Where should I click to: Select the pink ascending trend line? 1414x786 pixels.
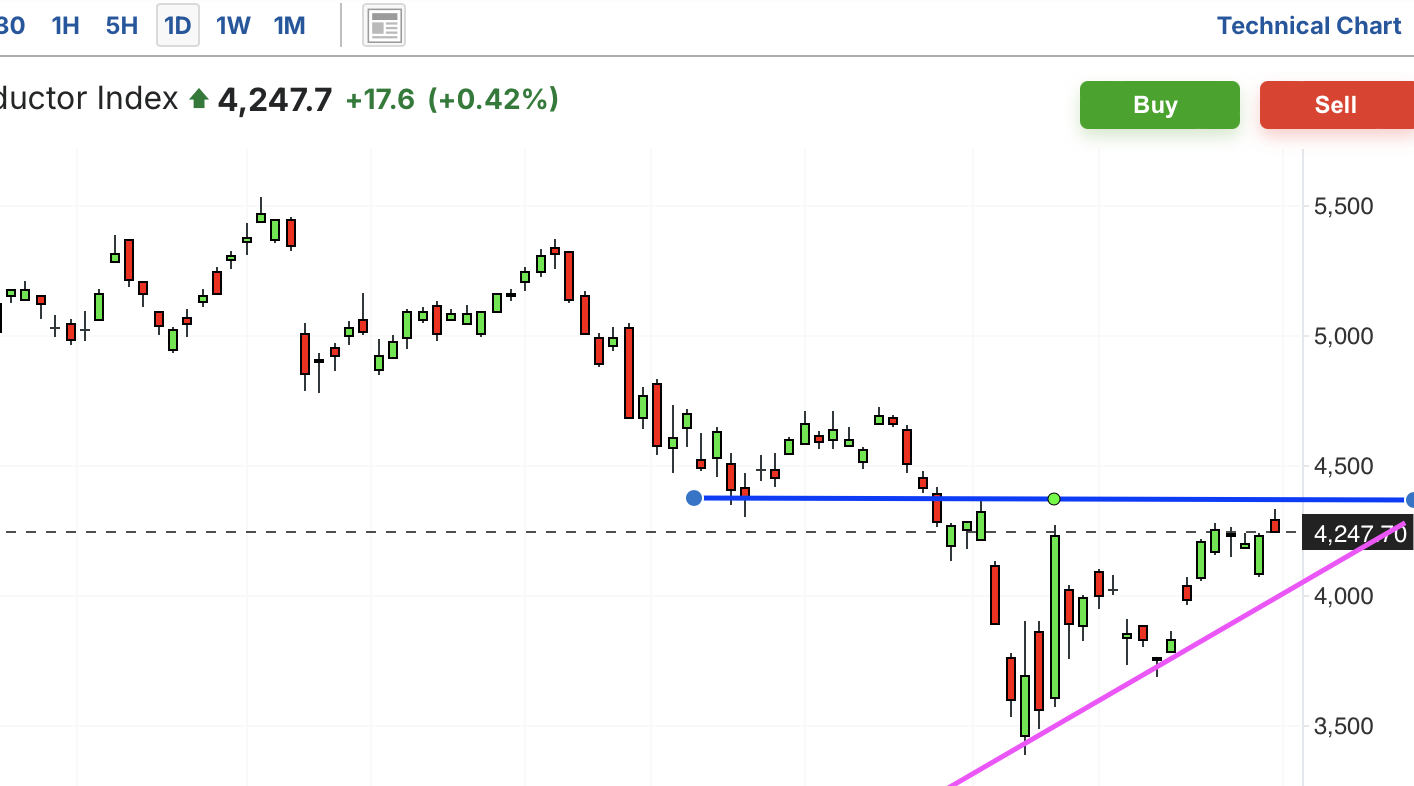(1180, 650)
